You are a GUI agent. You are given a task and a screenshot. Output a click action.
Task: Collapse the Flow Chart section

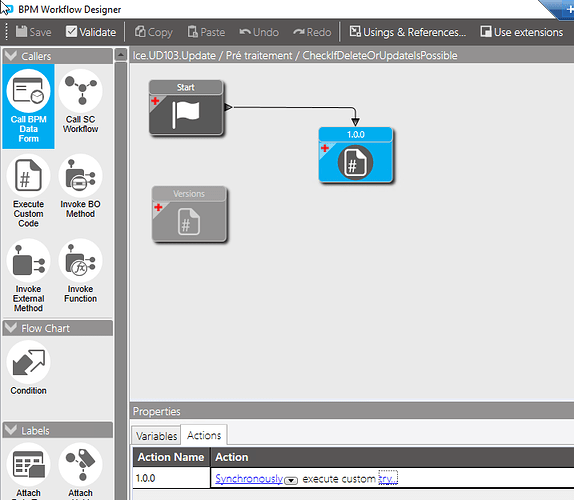(11, 328)
